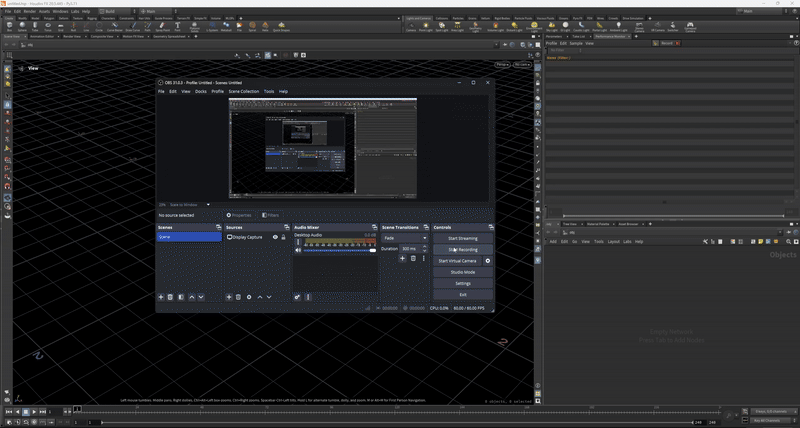The image size is (800, 428).
Task: Select the Spiral shelf tool
Action: [252, 26]
